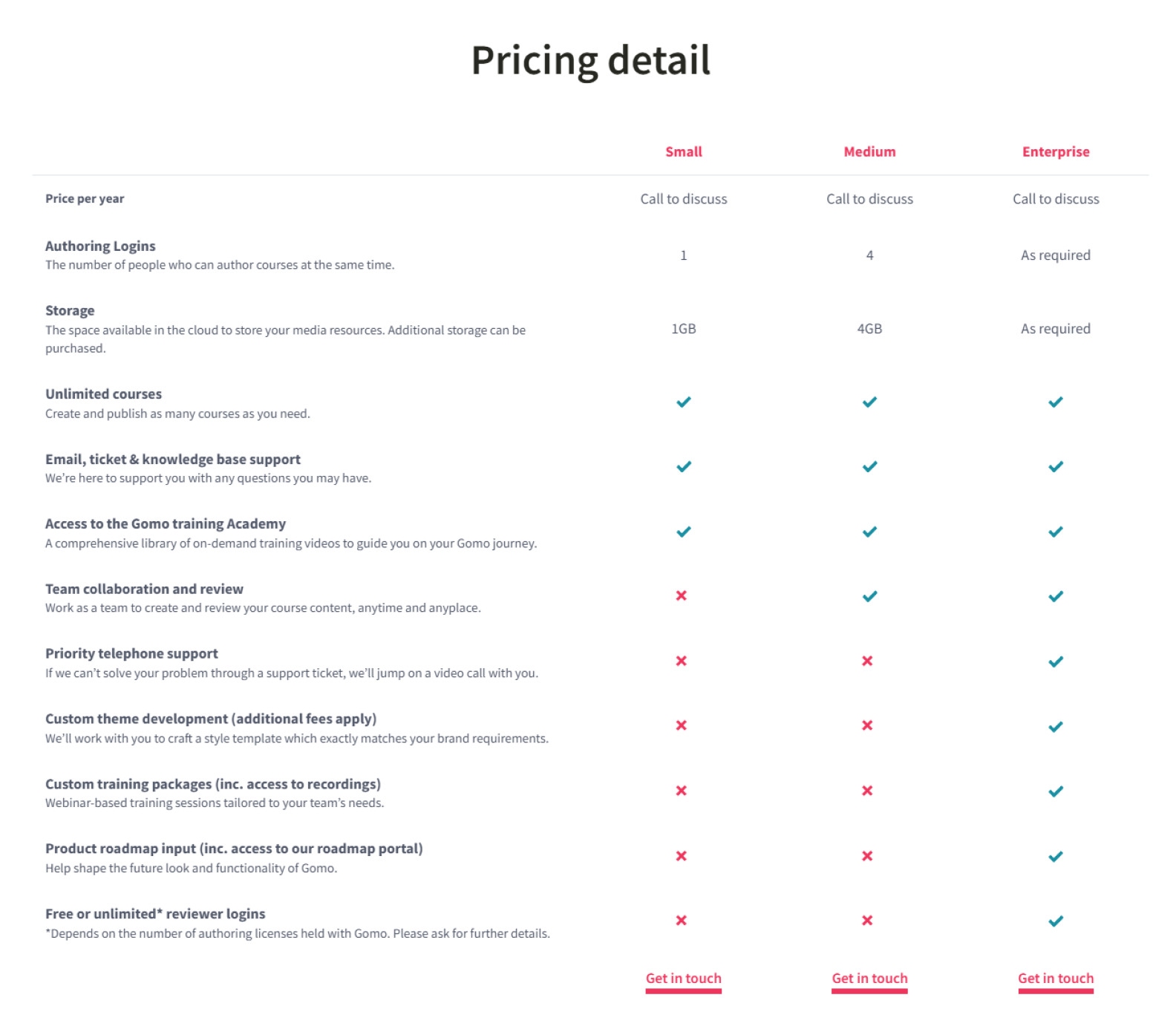The image size is (1176, 1035).
Task: Open Get in touch for the Small plan
Action: pyautogui.click(x=683, y=978)
